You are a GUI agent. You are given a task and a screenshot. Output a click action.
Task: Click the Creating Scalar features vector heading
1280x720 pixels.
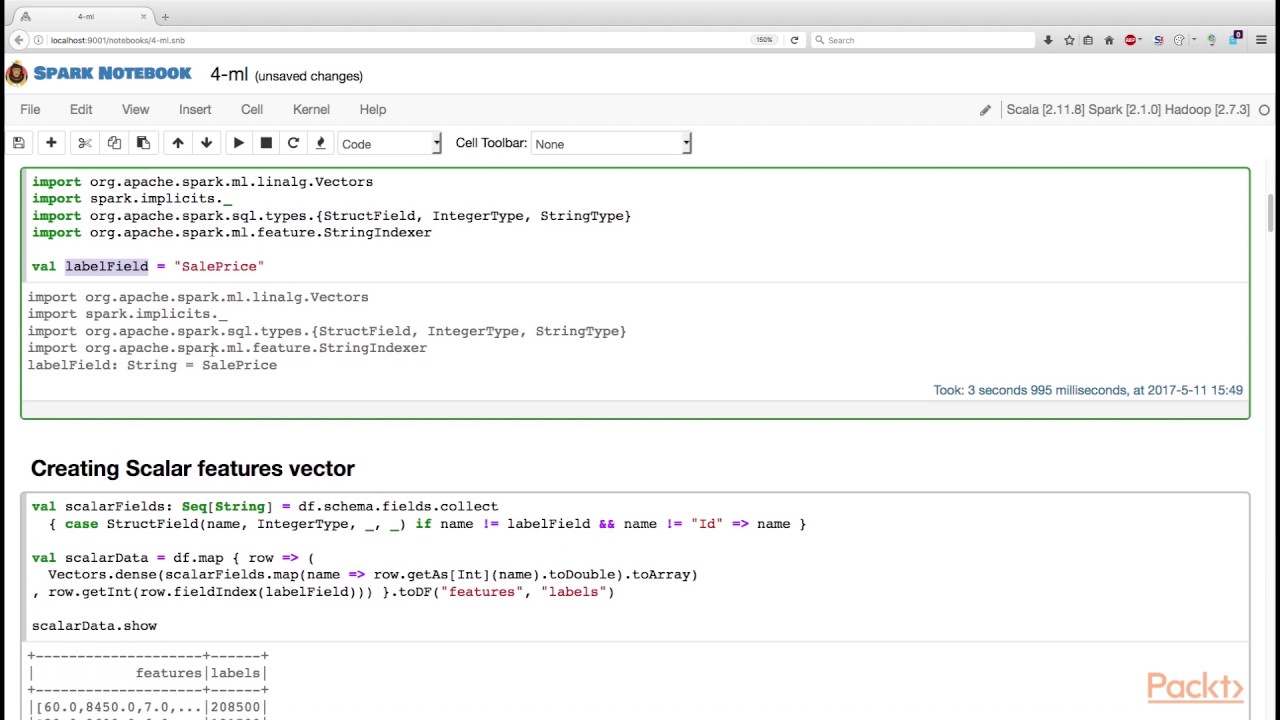pyautogui.click(x=193, y=469)
